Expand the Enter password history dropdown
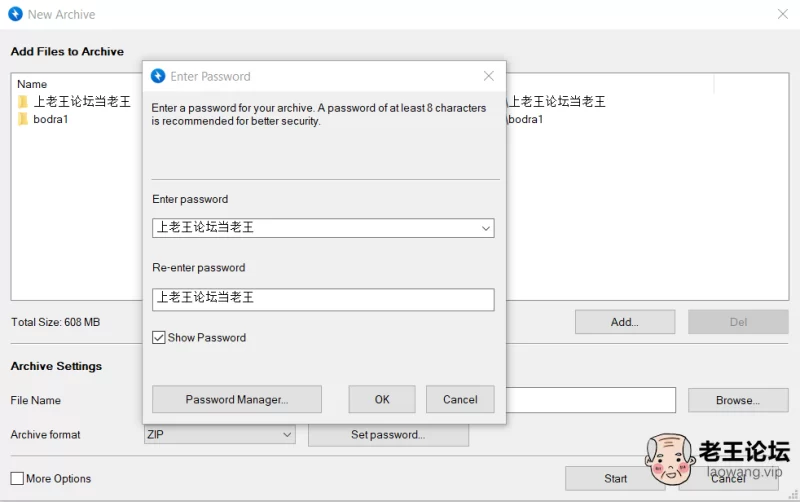The width and height of the screenshot is (800, 502). (x=486, y=228)
